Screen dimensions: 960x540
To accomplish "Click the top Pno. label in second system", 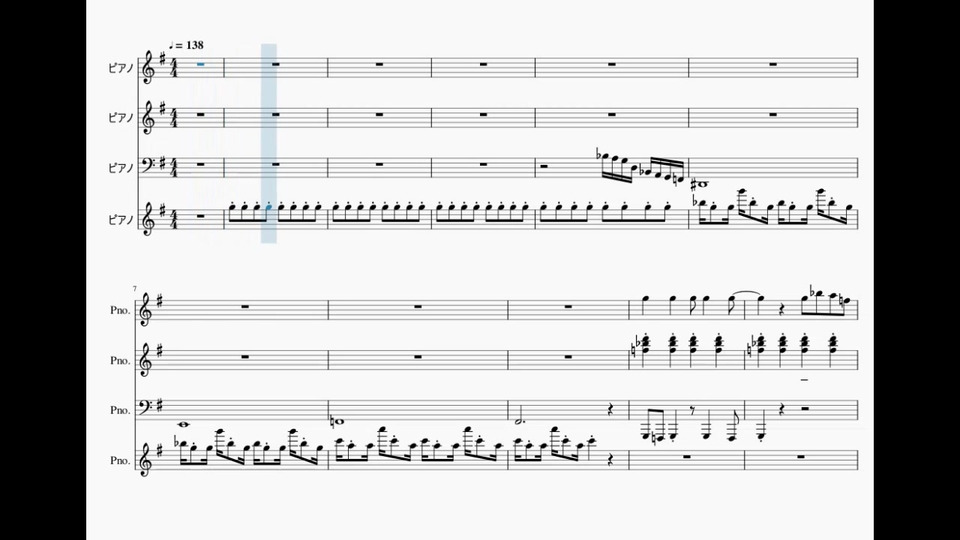I will (x=120, y=310).
